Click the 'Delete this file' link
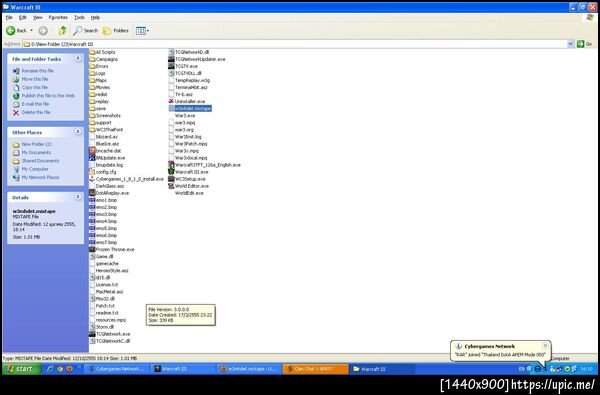The image size is (600, 395). tap(36, 113)
